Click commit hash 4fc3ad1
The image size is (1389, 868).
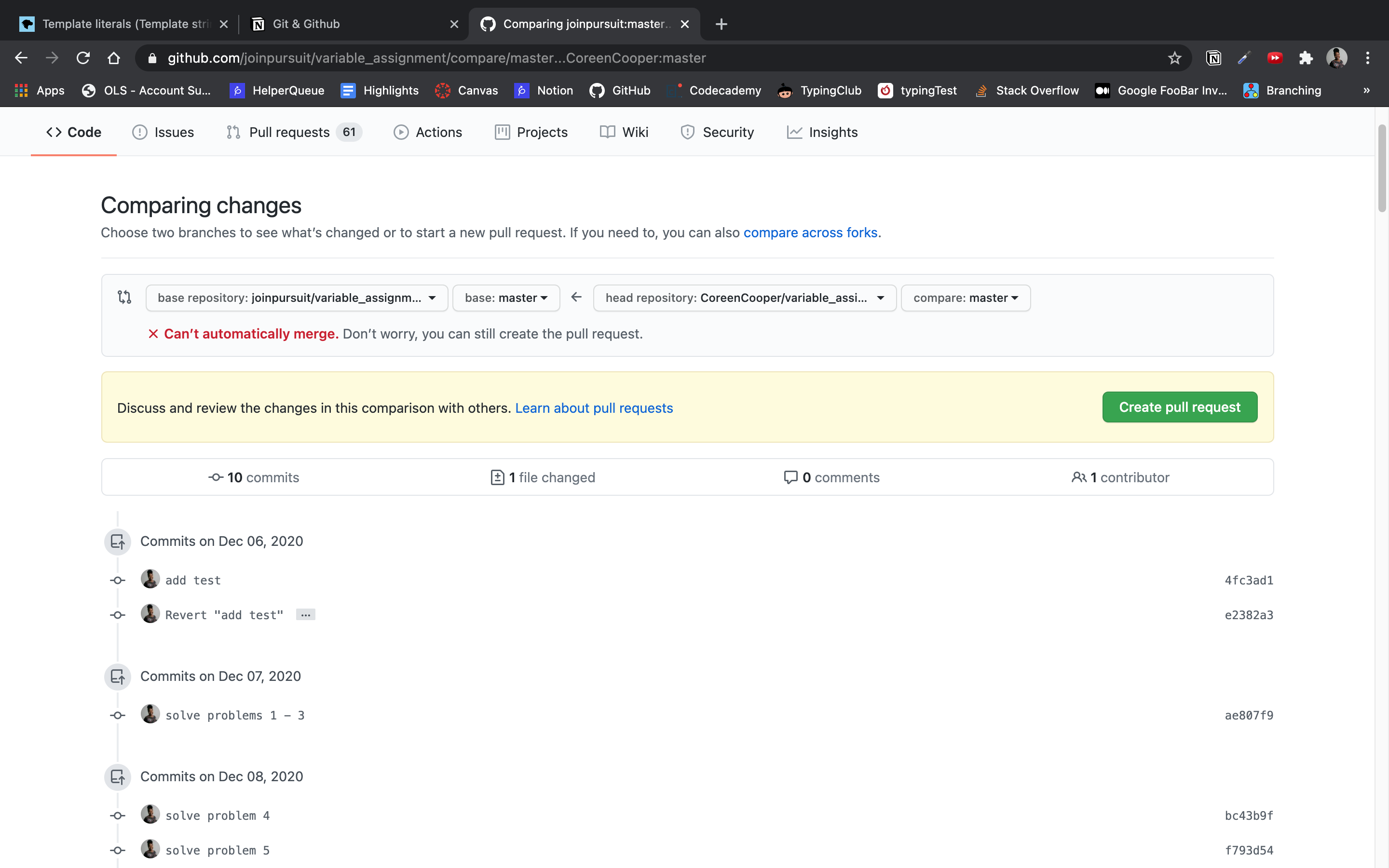1248,581
